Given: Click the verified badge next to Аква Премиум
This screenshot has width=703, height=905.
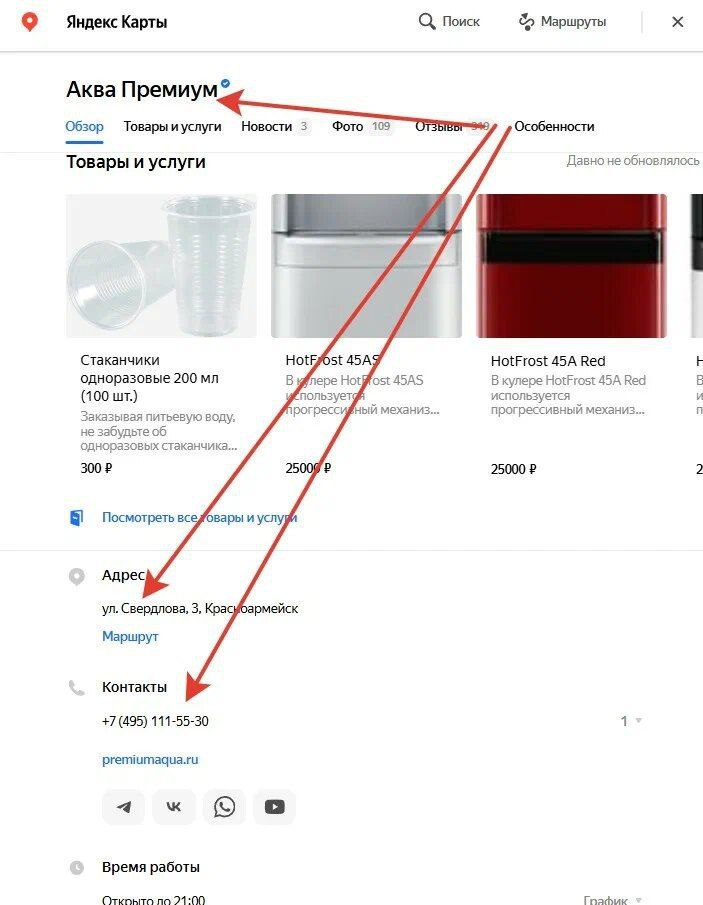Looking at the screenshot, I should coord(225,83).
